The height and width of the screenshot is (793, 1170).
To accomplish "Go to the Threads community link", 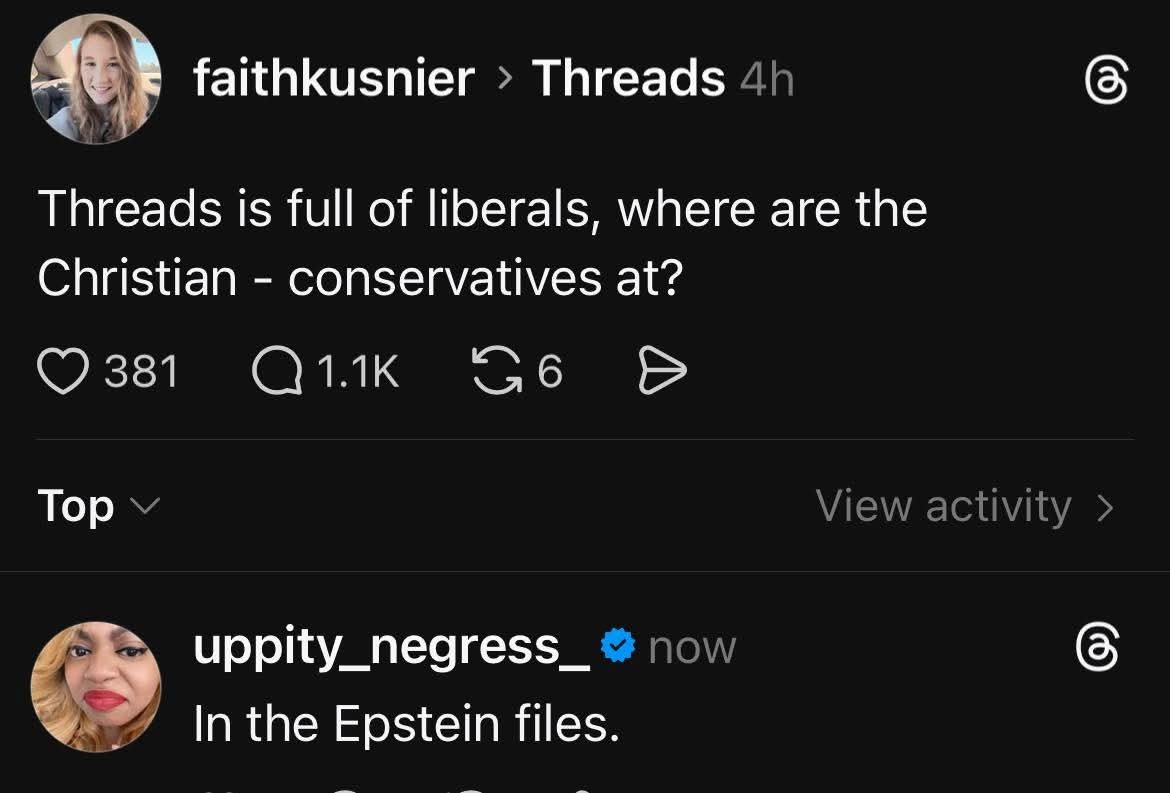I will (628, 78).
